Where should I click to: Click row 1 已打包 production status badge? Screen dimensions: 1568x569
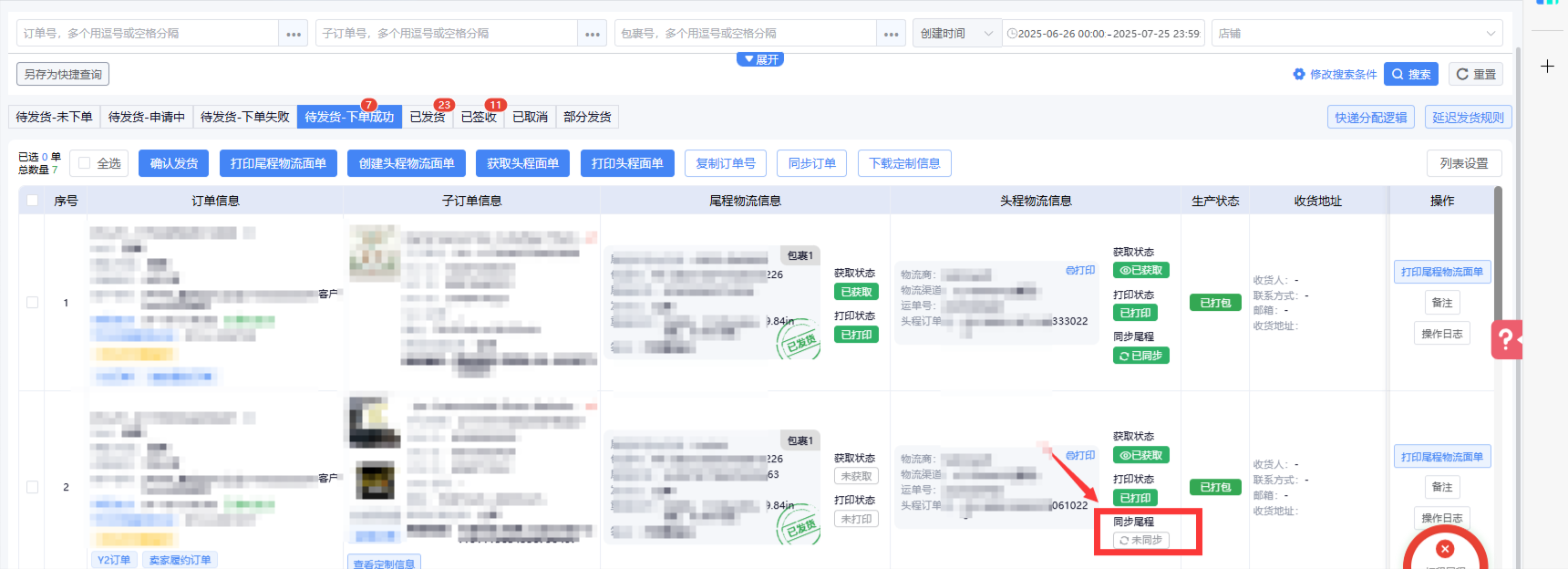point(1215,303)
